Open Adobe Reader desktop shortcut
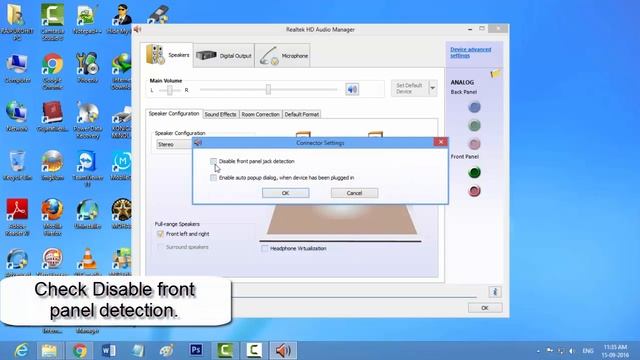Screen dimensions: 640x360 (17, 217)
